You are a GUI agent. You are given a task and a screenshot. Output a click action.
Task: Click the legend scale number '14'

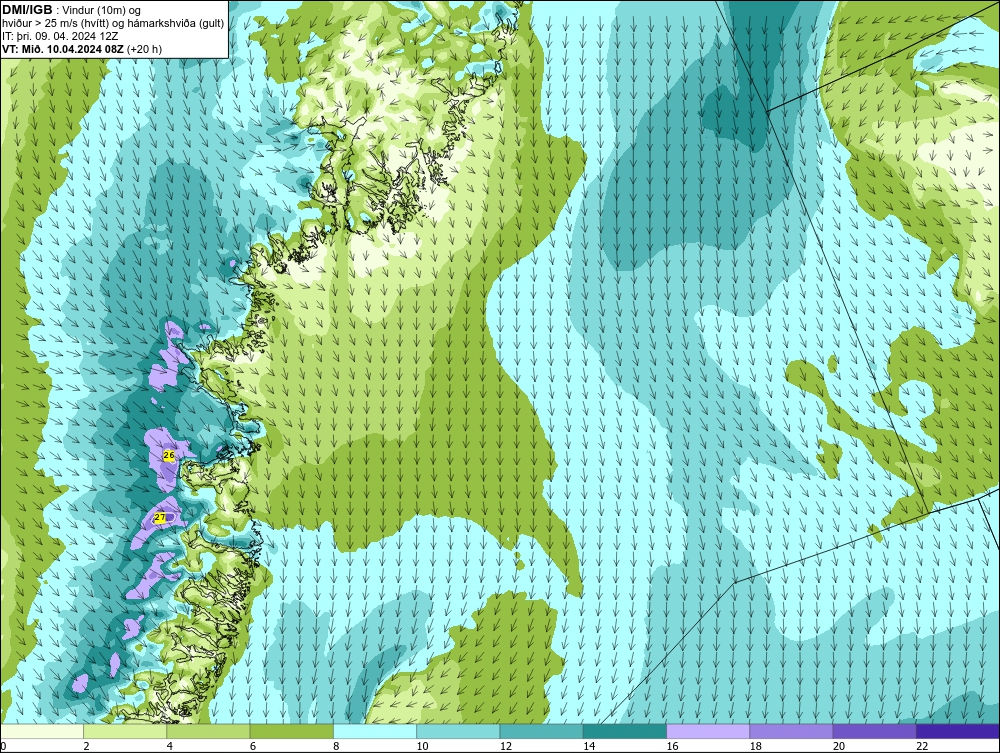coord(589,747)
